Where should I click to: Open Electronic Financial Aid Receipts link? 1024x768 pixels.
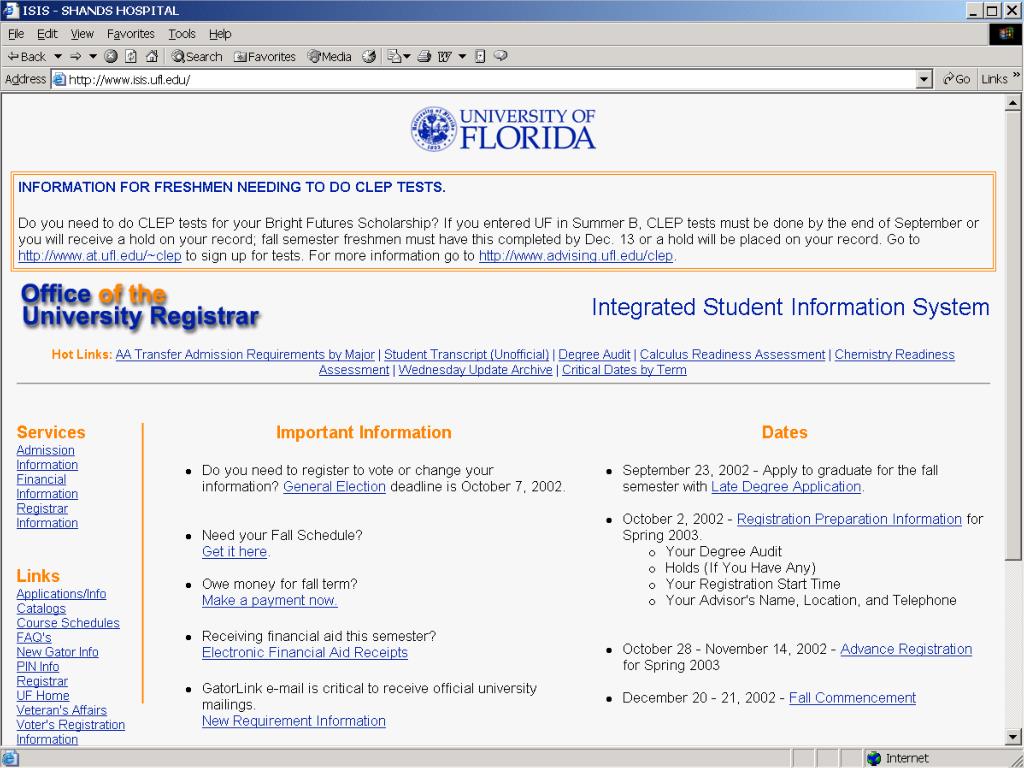[x=305, y=652]
